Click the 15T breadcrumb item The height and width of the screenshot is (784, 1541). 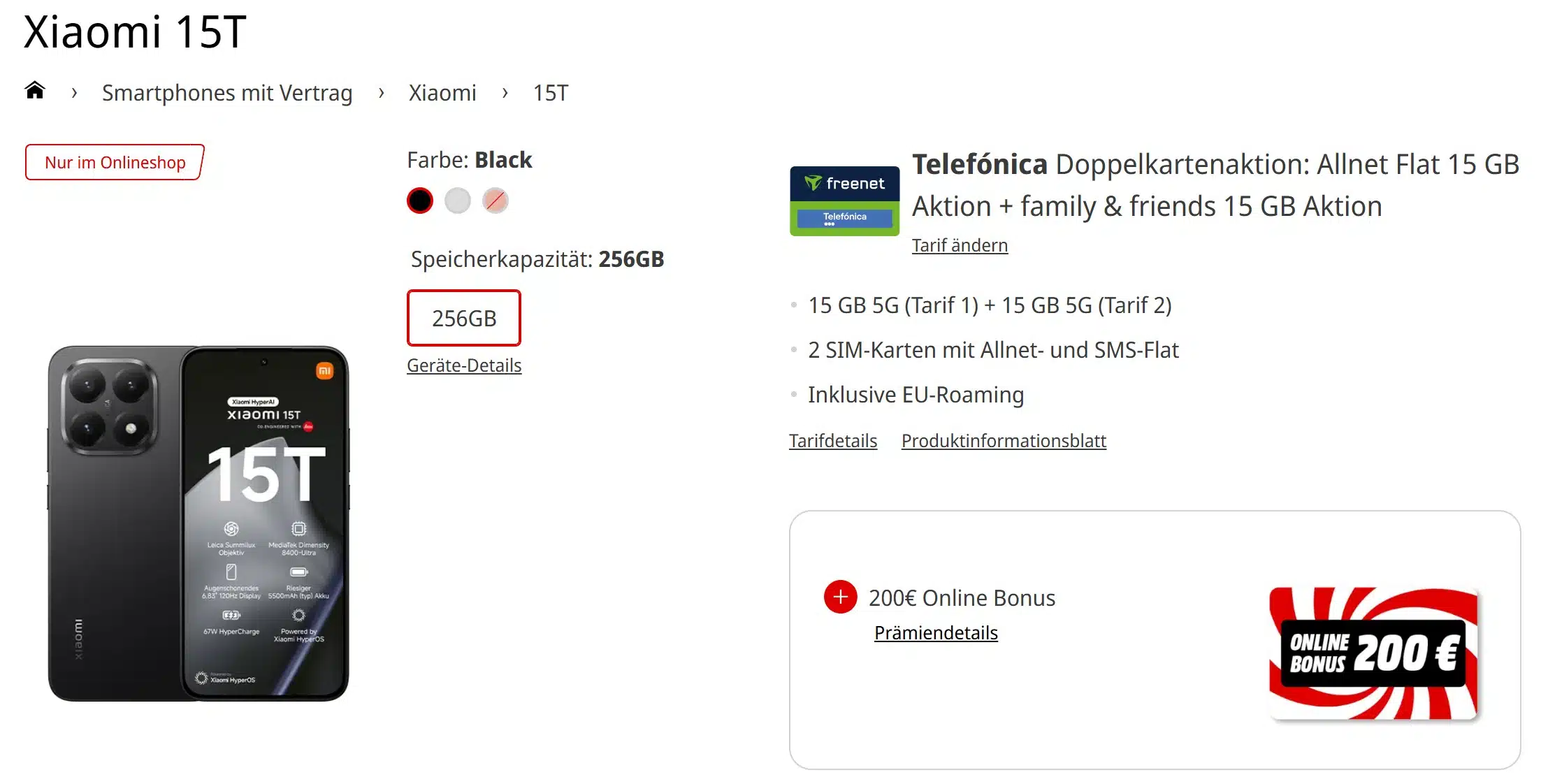point(550,92)
